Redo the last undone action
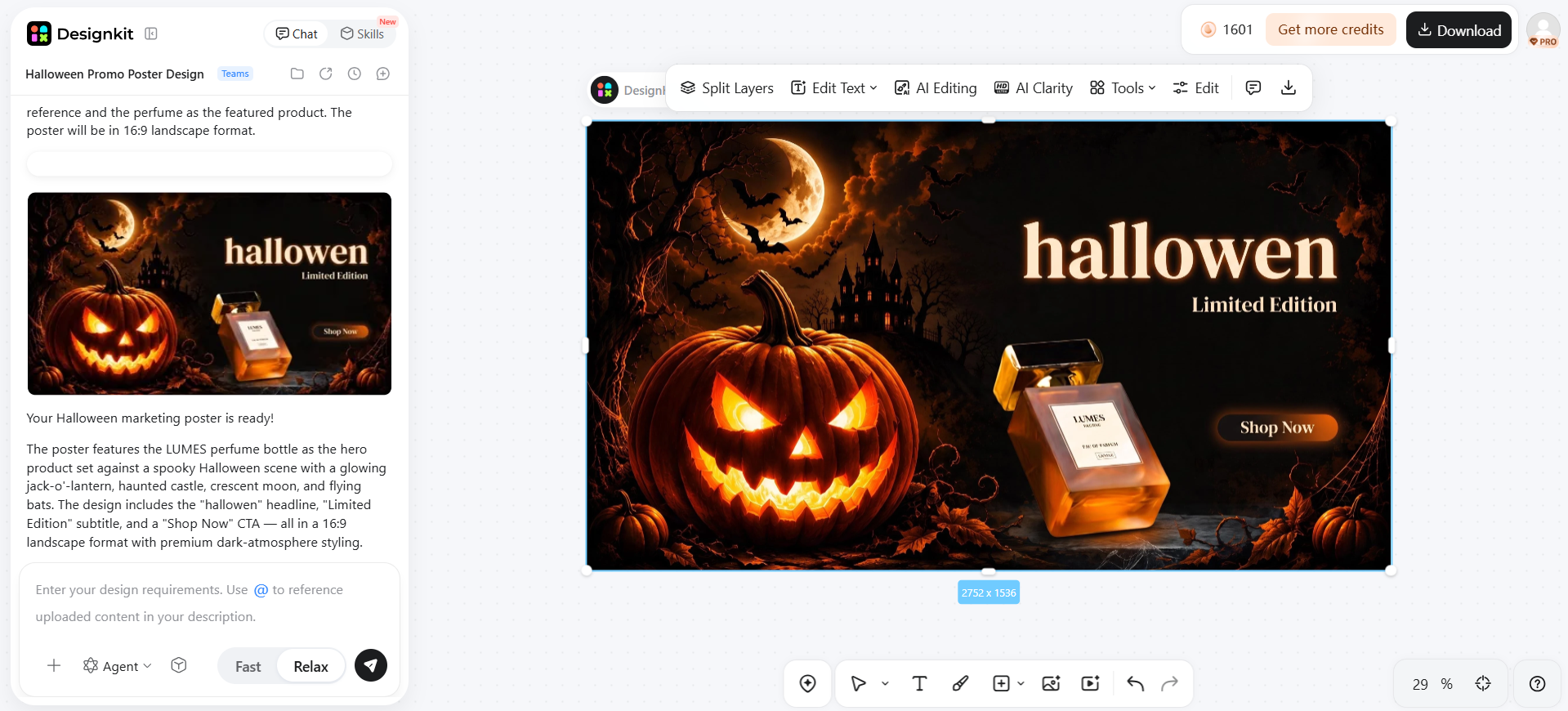 (x=1170, y=683)
